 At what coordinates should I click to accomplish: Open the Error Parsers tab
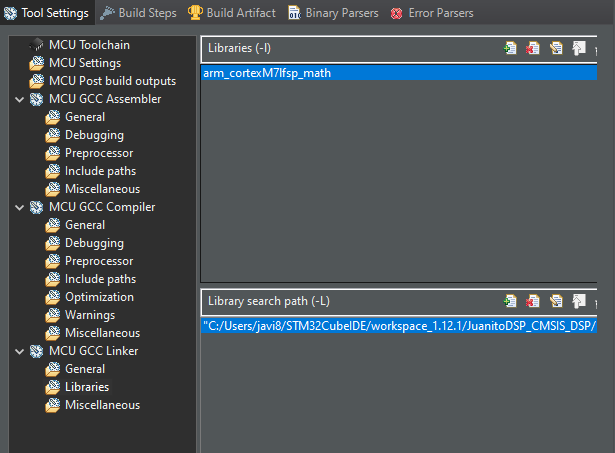click(432, 13)
